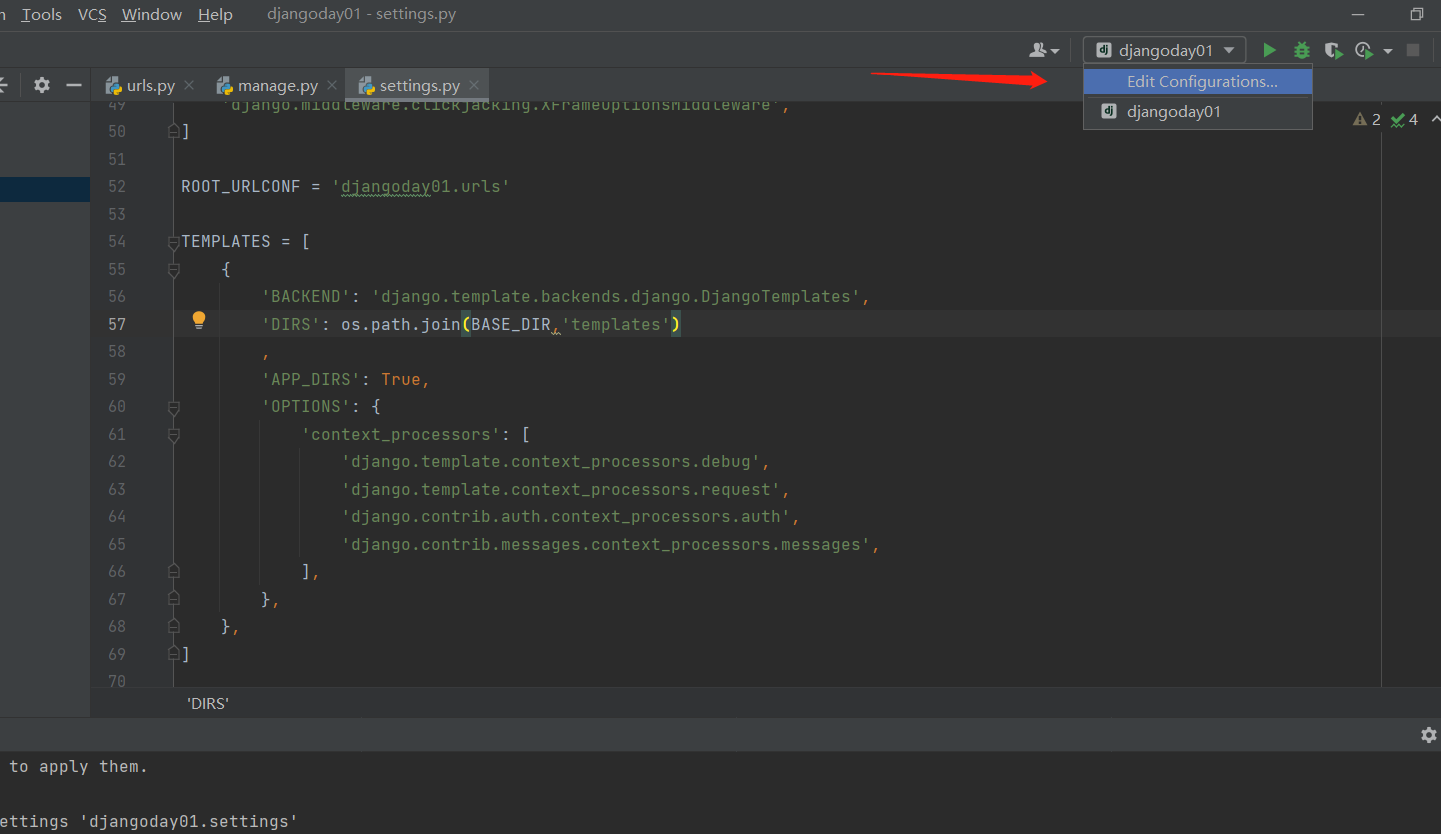Close the settings.py tab

tap(474, 85)
